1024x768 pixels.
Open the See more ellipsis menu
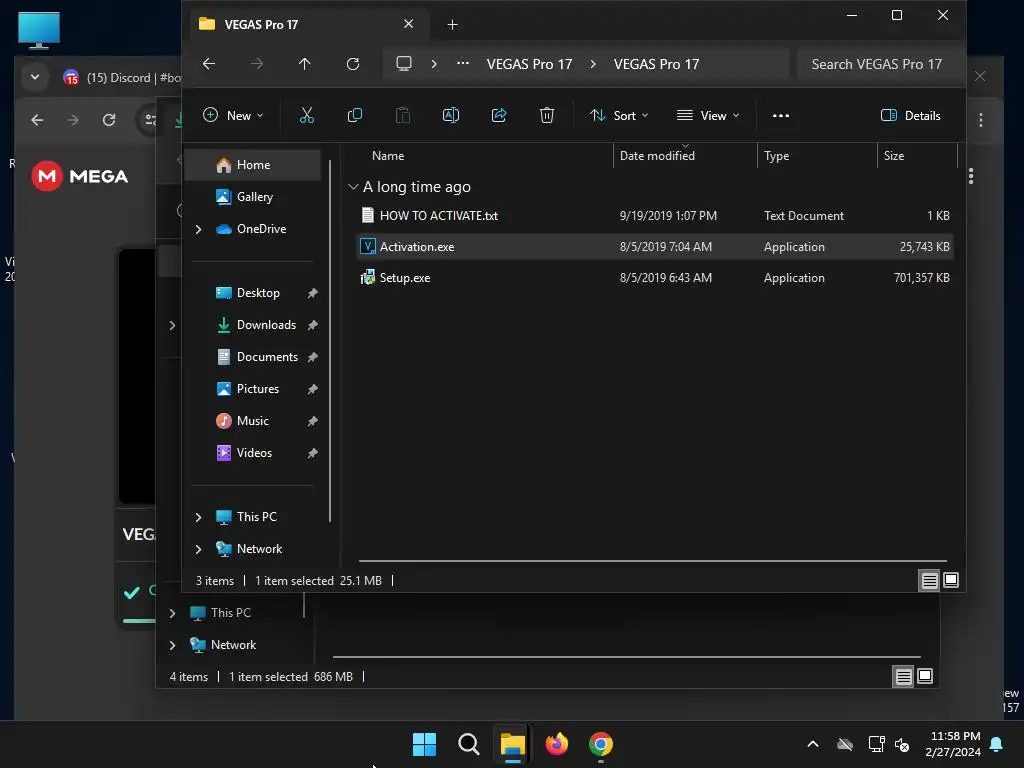(x=780, y=116)
